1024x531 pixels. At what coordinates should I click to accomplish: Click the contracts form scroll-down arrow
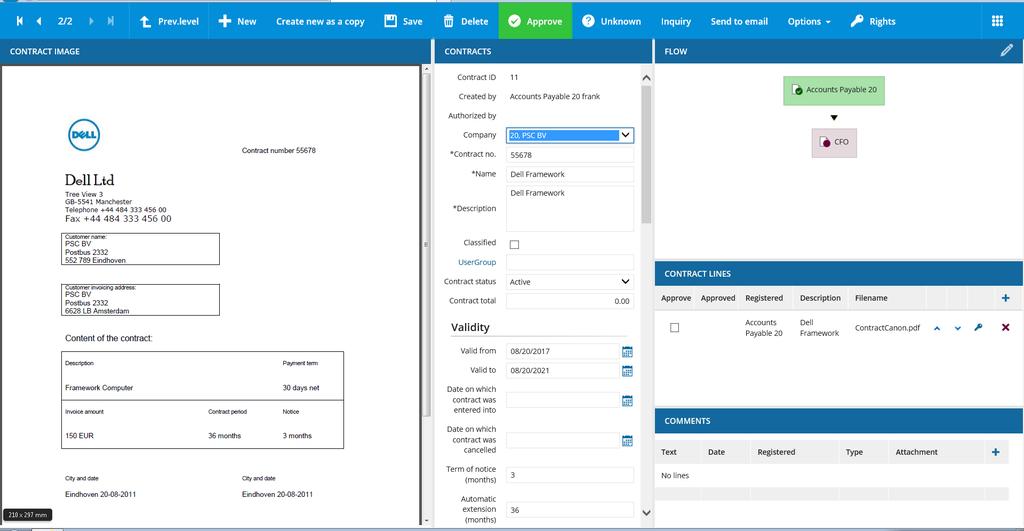[x=646, y=513]
